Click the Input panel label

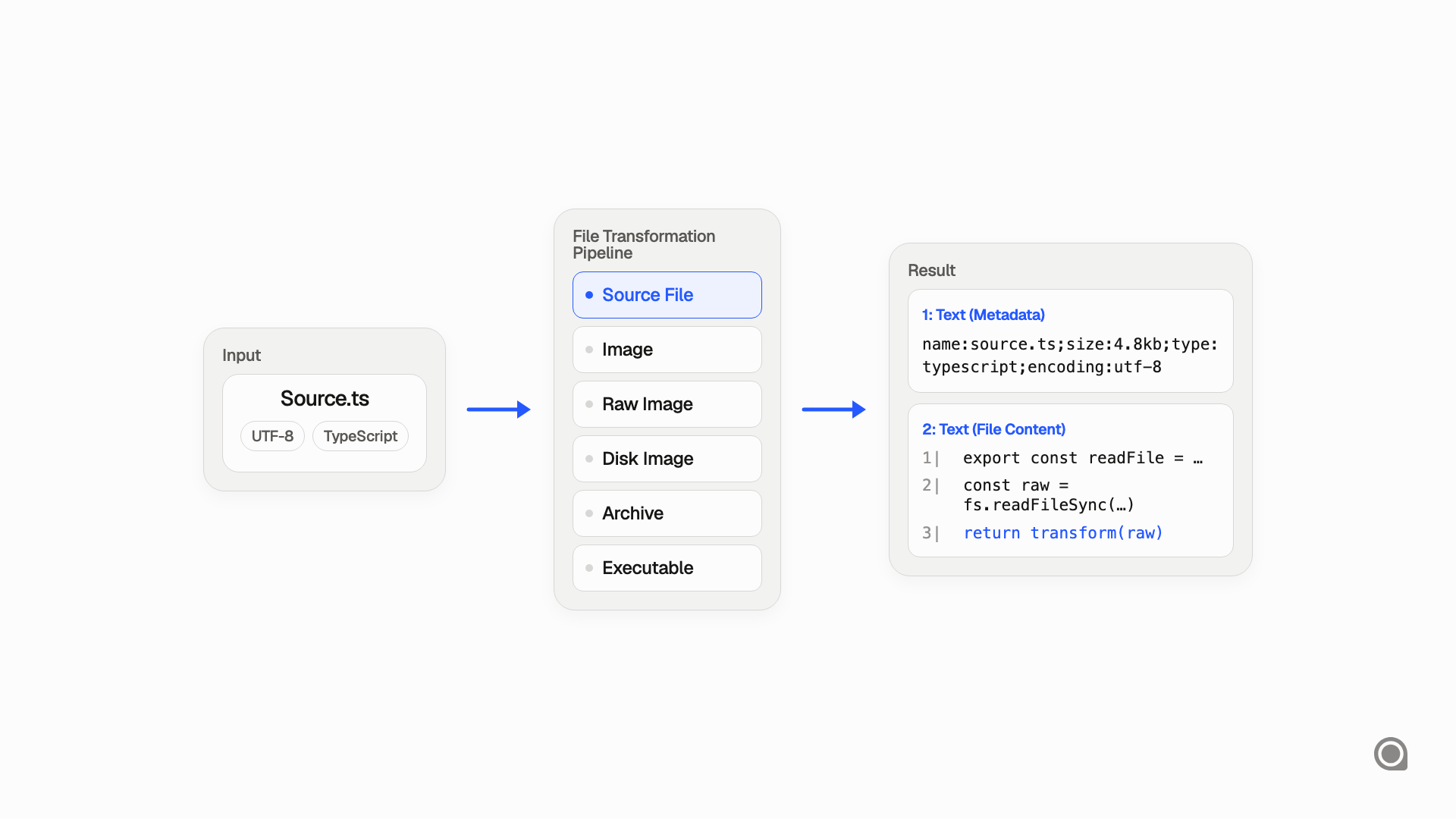pyautogui.click(x=241, y=355)
